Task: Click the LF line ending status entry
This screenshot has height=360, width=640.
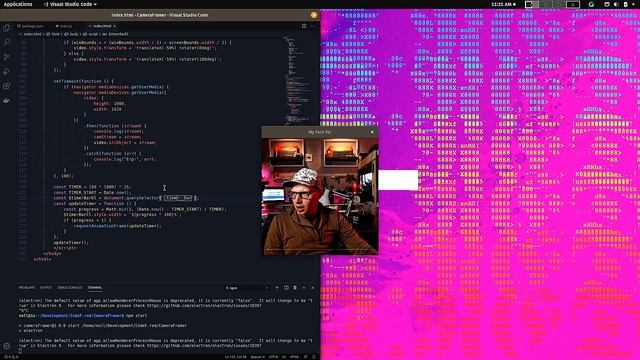Action: point(284,357)
